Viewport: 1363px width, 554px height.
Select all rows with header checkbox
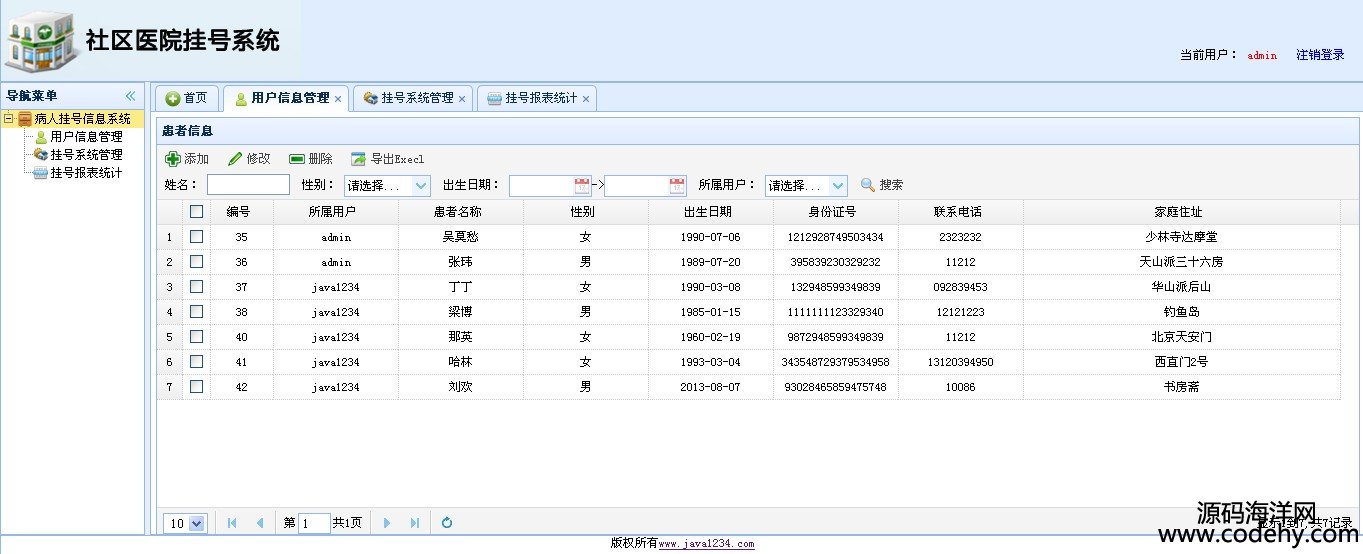(x=196, y=211)
